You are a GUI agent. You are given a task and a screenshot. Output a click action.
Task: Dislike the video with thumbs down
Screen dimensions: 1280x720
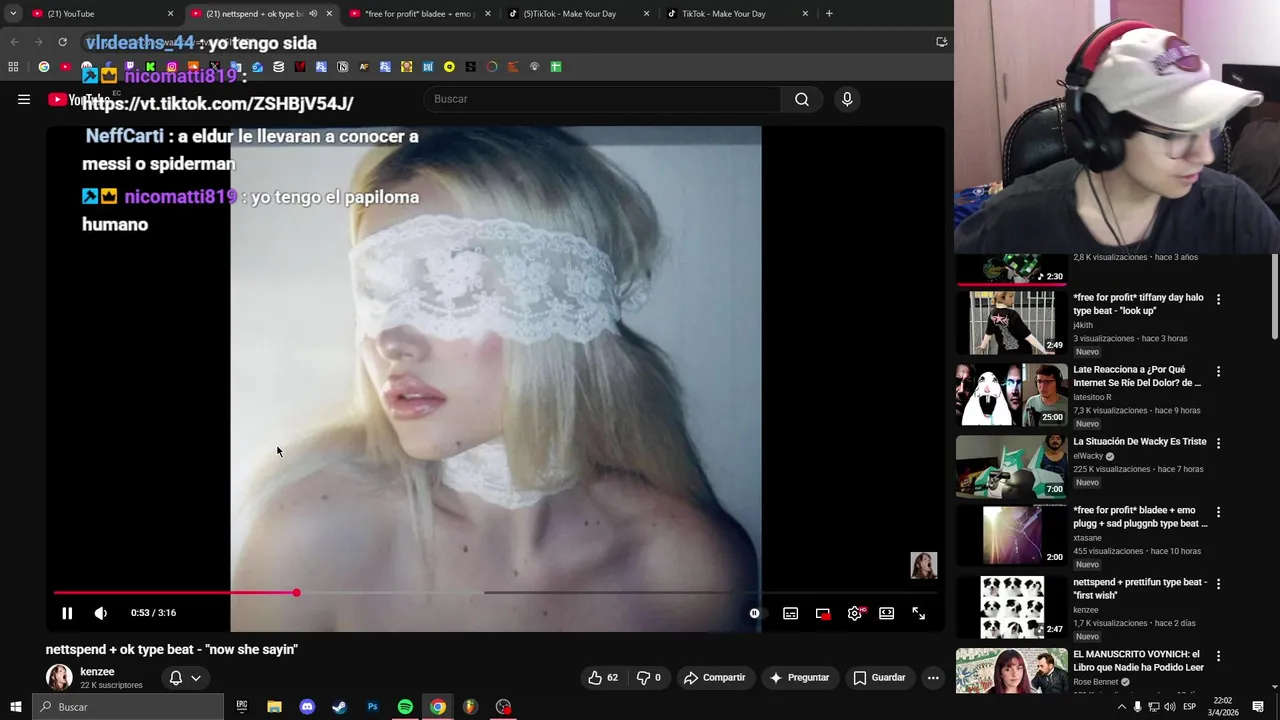649,677
